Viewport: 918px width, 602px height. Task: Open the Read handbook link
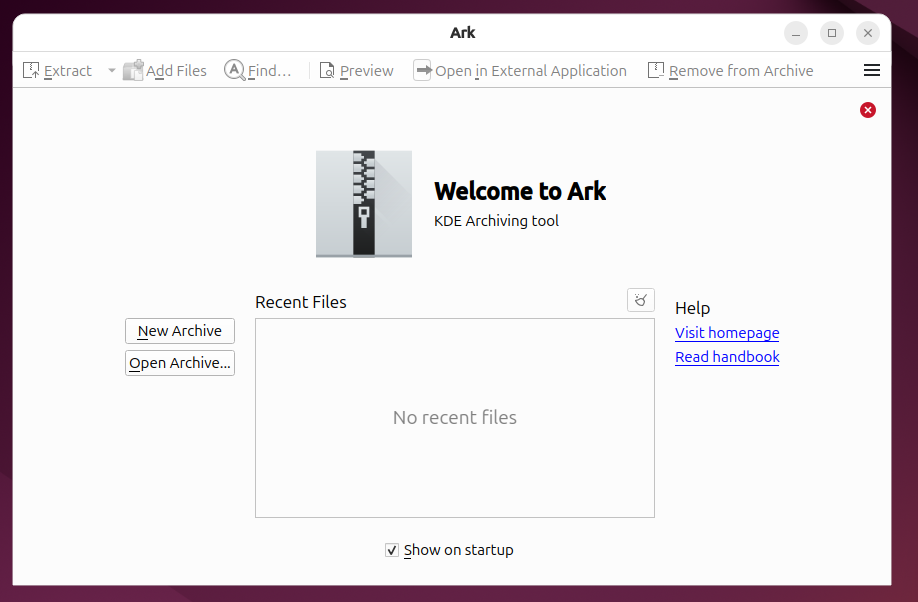click(726, 357)
